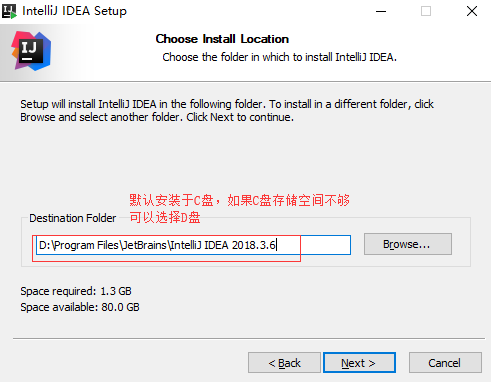Image resolution: width=491 pixels, height=382 pixels.
Task: Click the 'Choose Install Location' heading
Action: [x=222, y=39]
